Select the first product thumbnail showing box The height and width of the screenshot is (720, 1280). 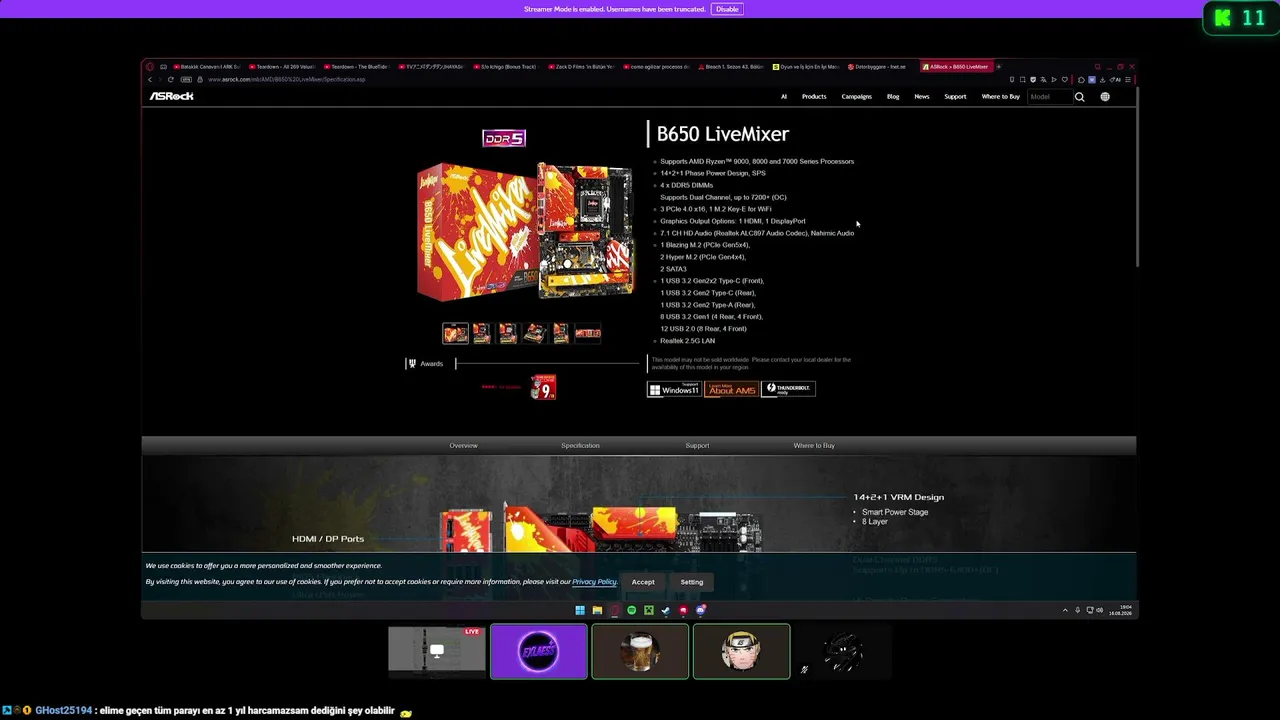tap(455, 333)
